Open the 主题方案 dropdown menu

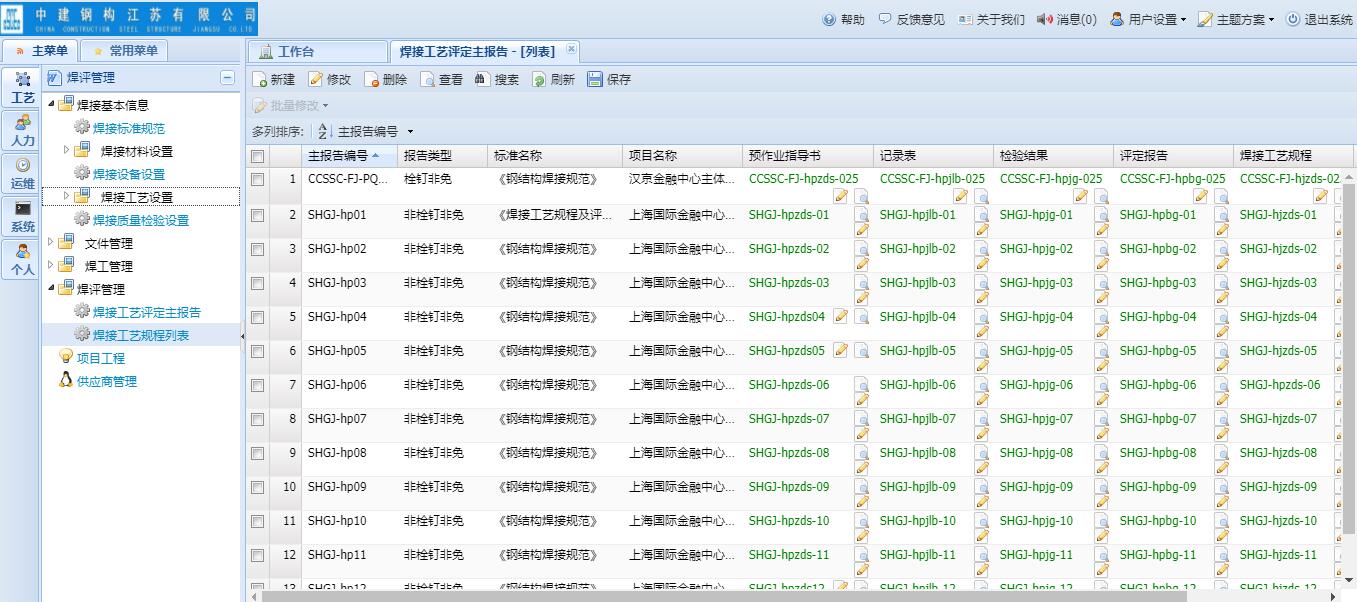click(x=1236, y=19)
